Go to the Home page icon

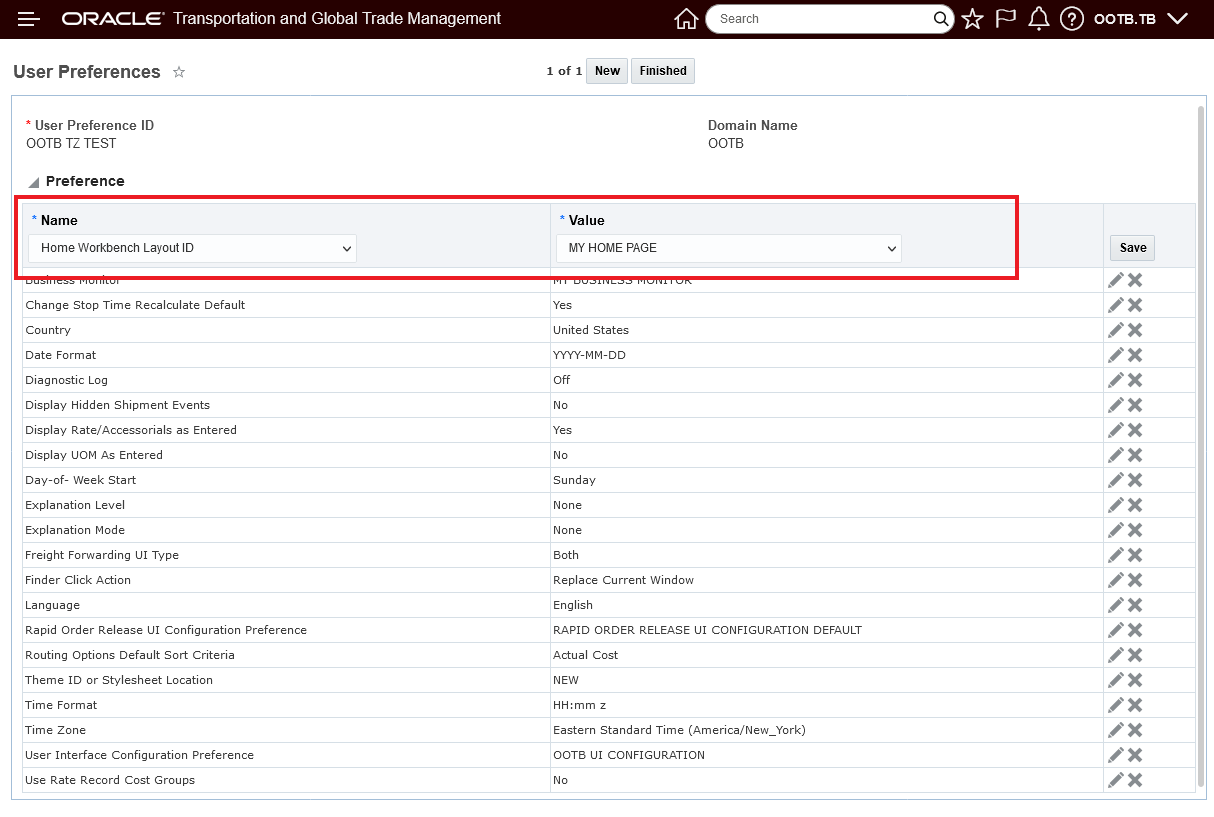[686, 19]
